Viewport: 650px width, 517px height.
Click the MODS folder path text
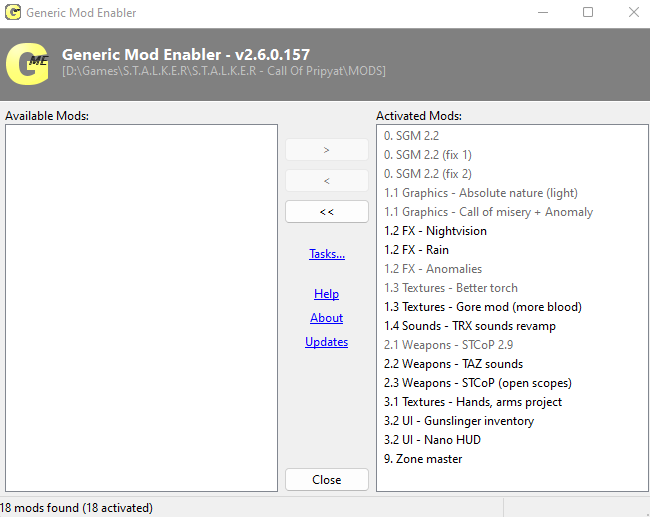[x=224, y=71]
